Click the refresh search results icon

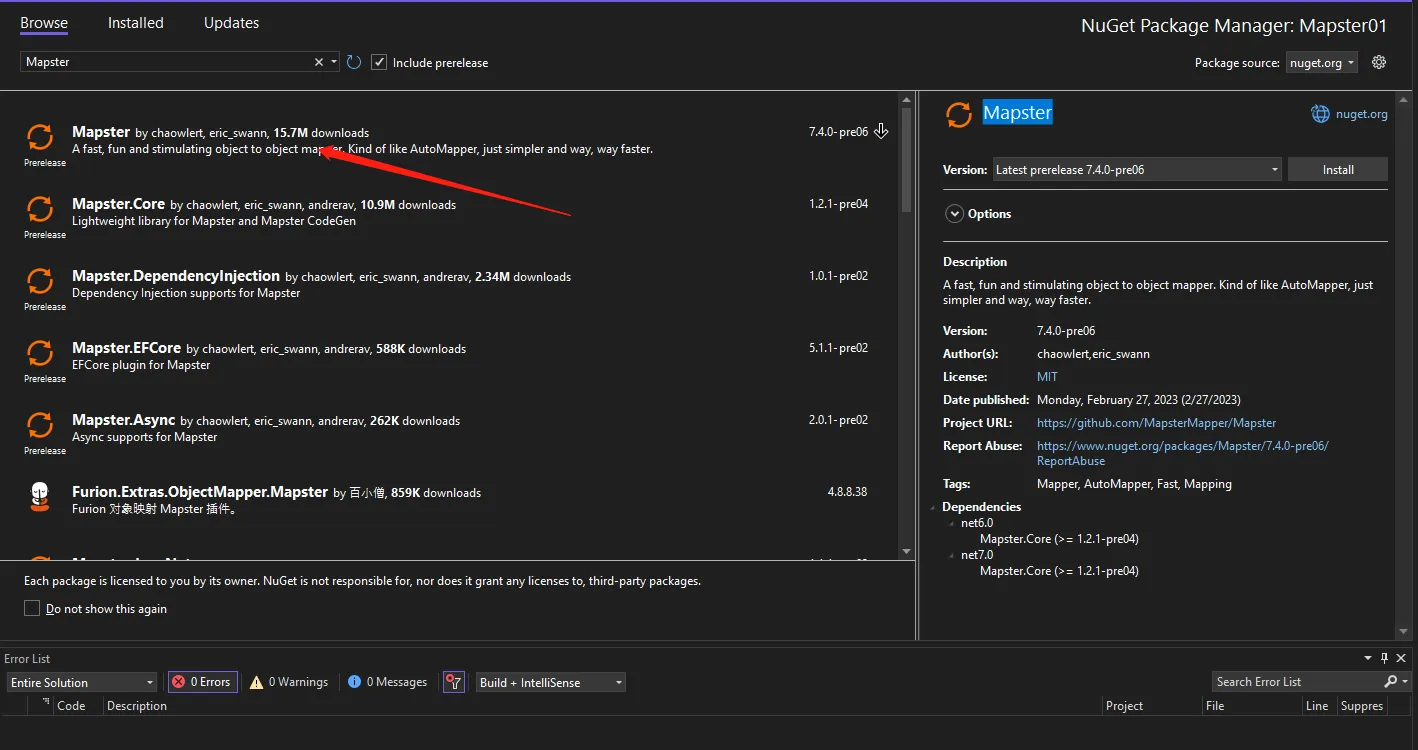[354, 62]
